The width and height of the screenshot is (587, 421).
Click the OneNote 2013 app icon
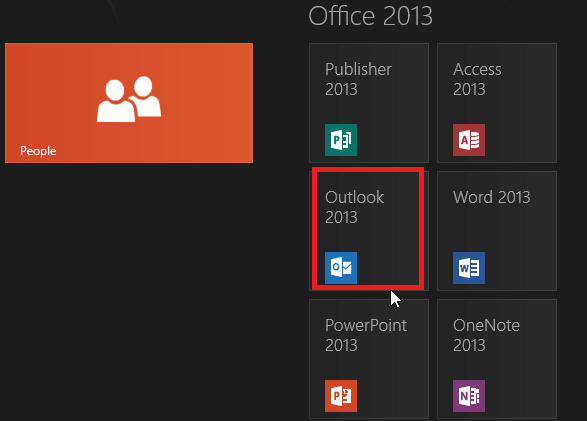[x=469, y=396]
